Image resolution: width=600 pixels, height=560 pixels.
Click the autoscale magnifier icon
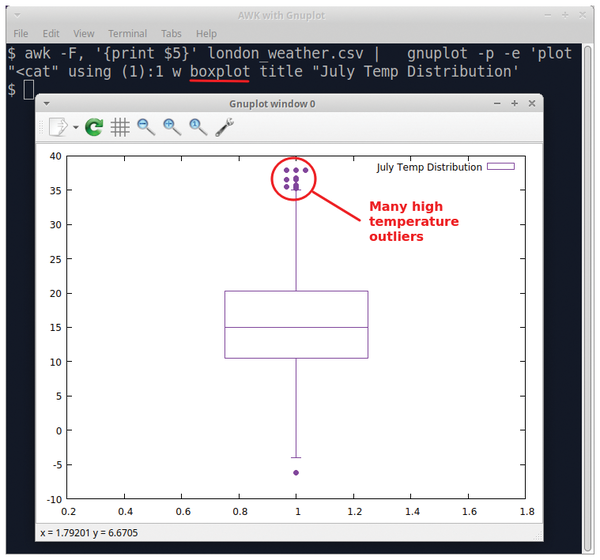coord(198,127)
